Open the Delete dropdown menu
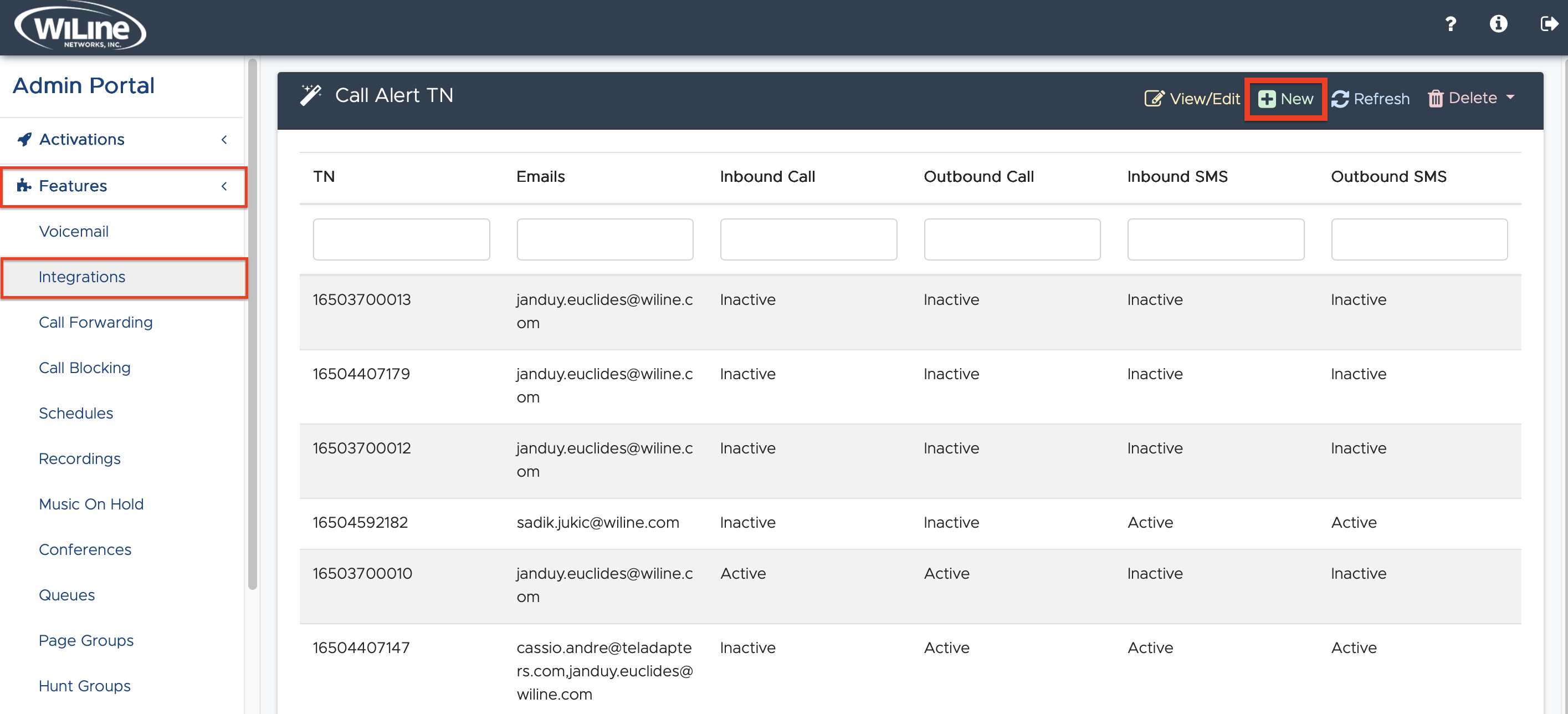 pyautogui.click(x=1470, y=98)
